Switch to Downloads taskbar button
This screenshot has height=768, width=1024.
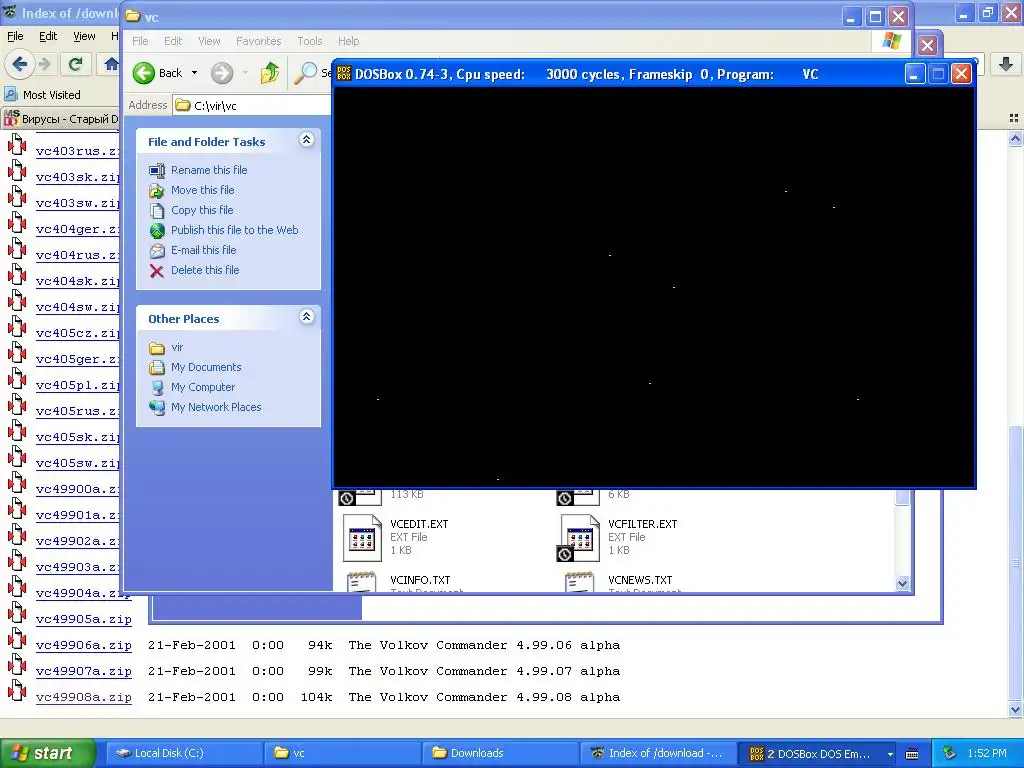click(501, 753)
